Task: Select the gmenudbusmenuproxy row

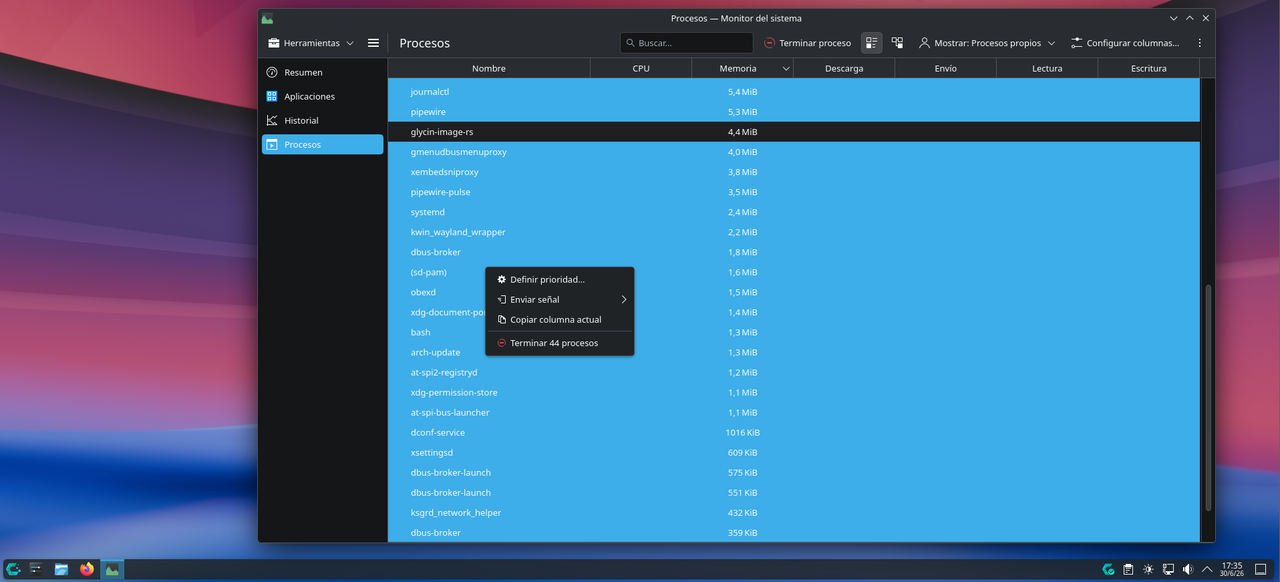Action: coord(793,152)
